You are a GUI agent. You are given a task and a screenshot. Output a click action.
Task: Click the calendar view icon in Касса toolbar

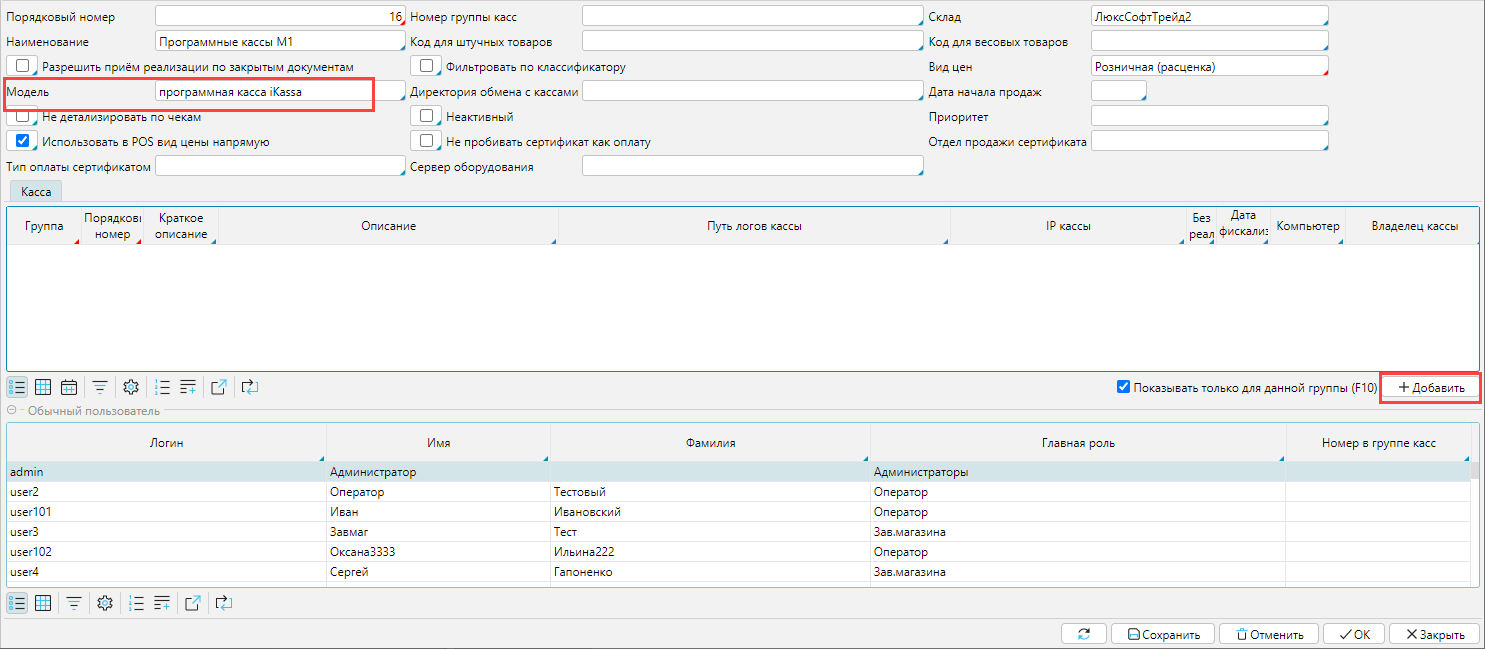(69, 387)
